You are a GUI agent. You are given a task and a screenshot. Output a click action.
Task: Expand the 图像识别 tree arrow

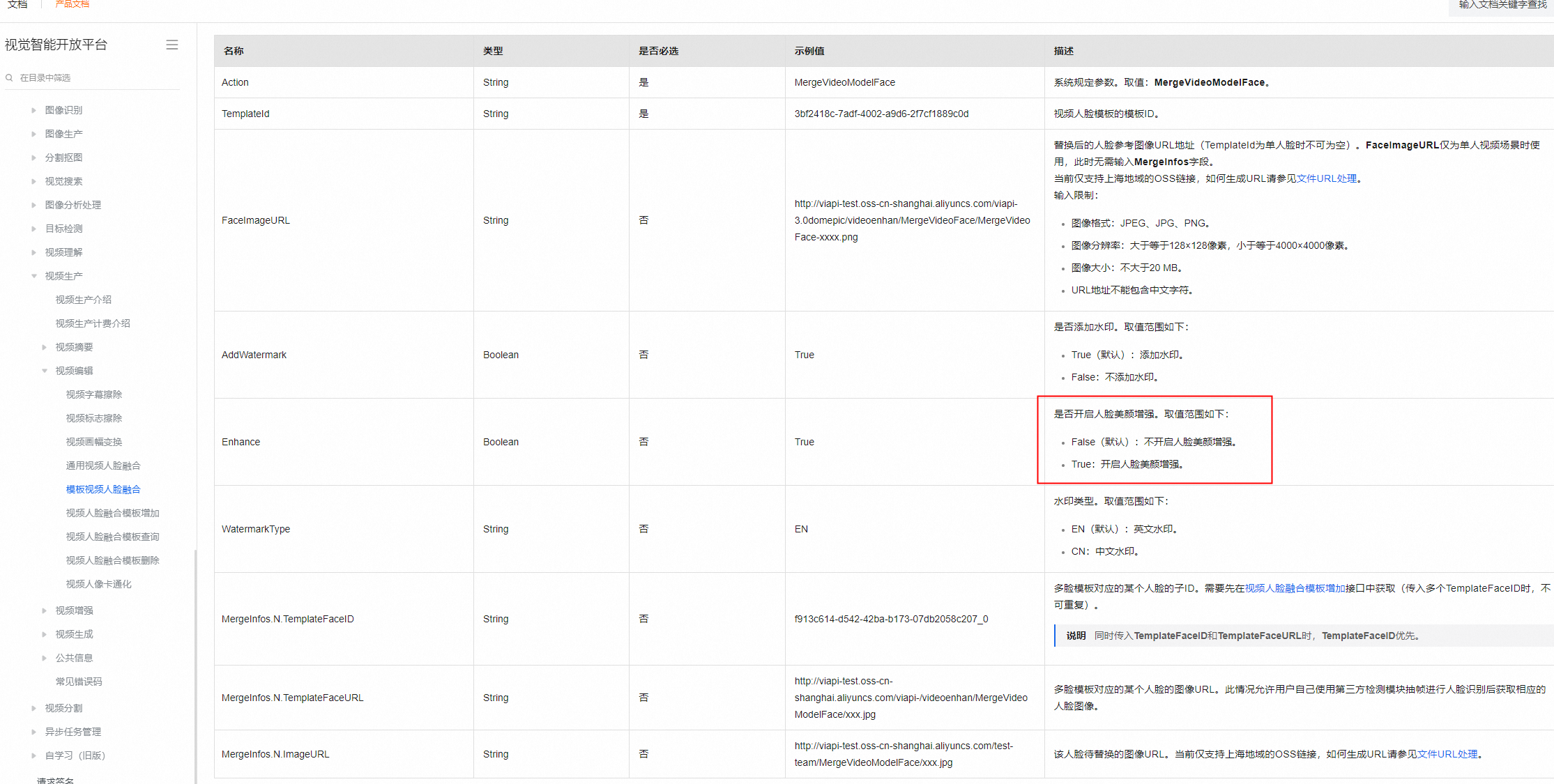tap(33, 110)
